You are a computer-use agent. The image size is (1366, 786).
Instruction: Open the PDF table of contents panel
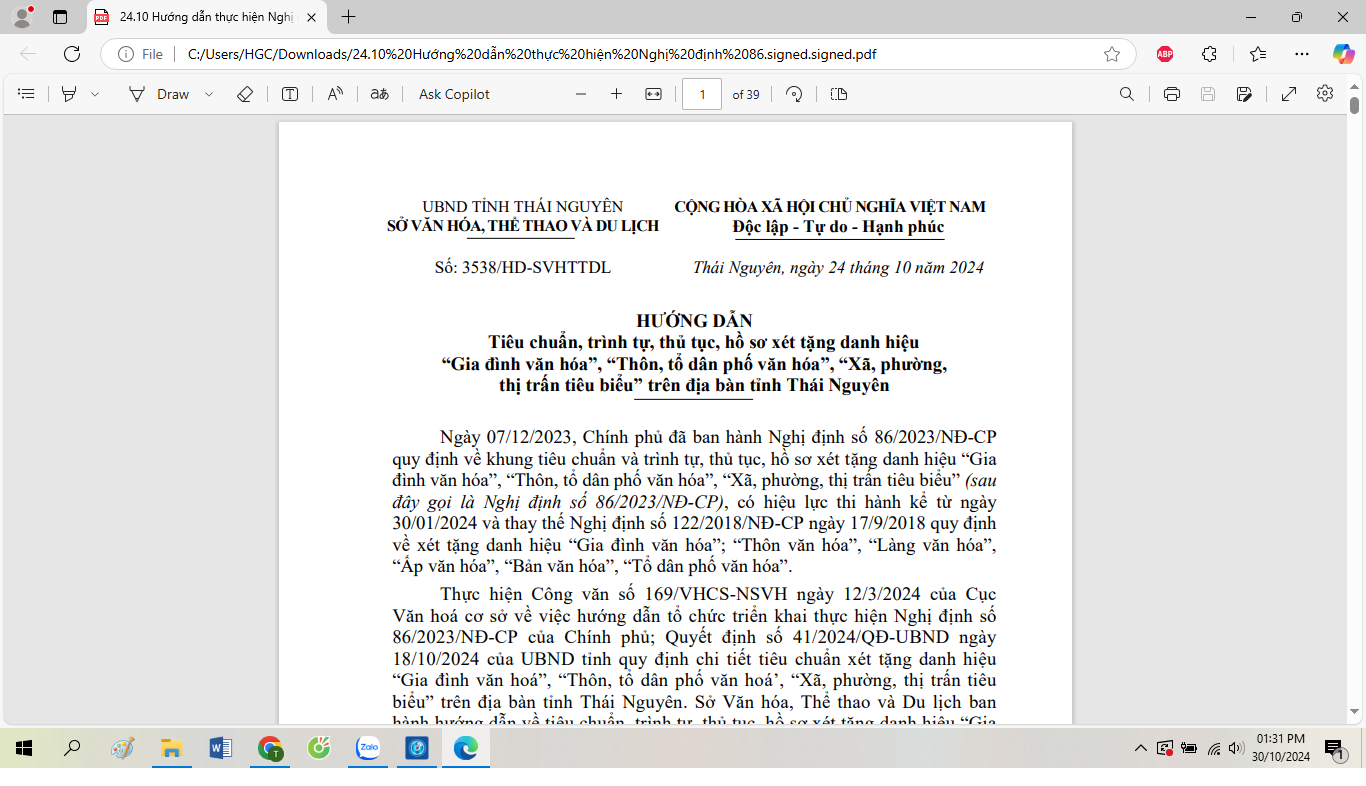pos(27,94)
